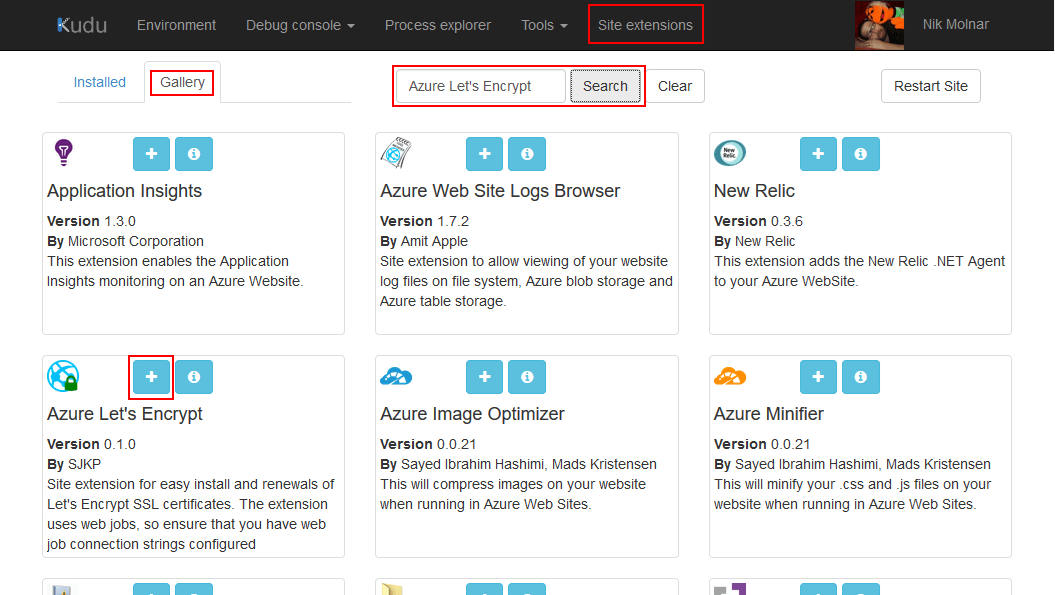Click the Kudu logo
The width and height of the screenshot is (1055, 595).
tap(82, 25)
